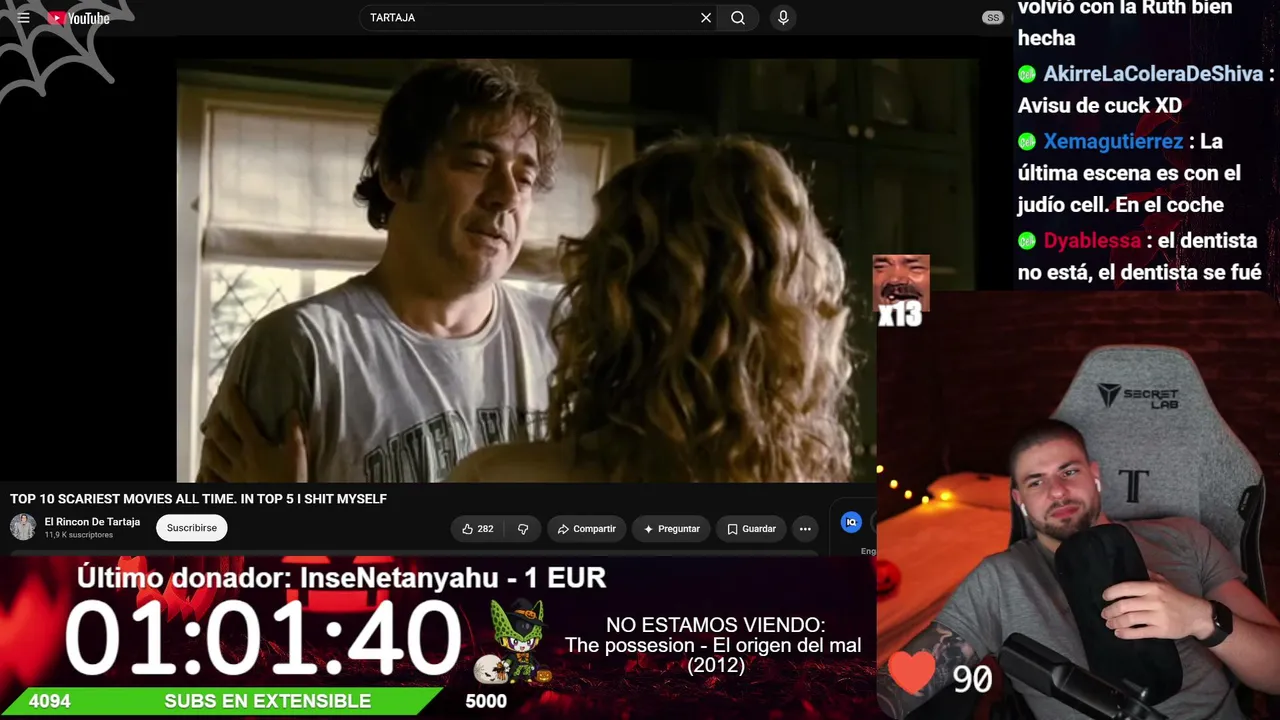Save the video with Guardar
1280x720 pixels.
point(751,529)
